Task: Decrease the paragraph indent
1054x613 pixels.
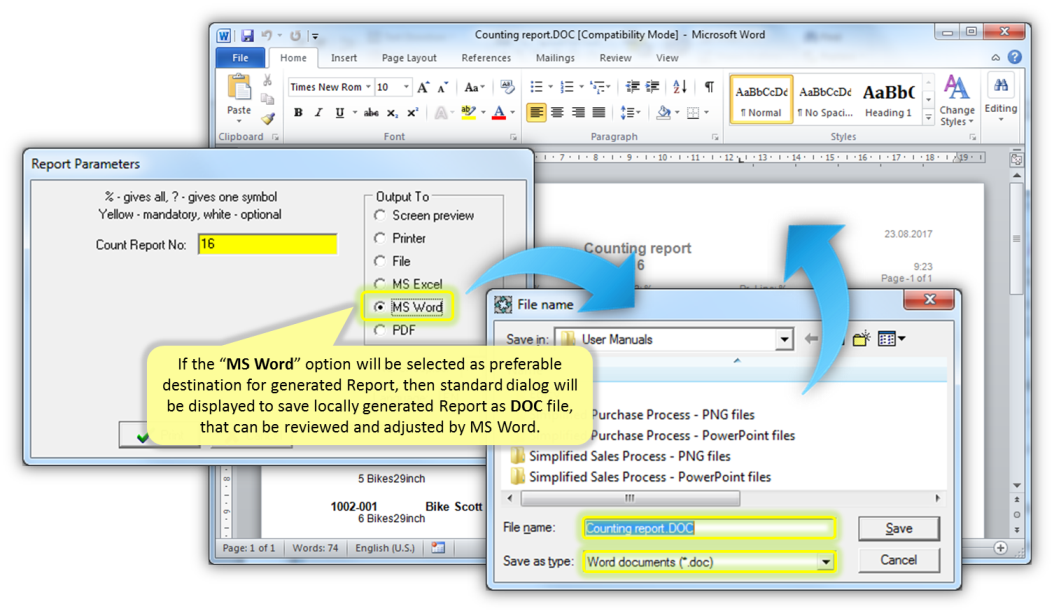Action: click(x=632, y=87)
